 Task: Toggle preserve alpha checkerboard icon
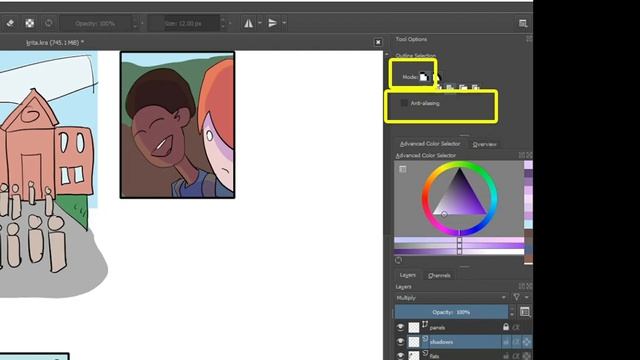point(29,23)
